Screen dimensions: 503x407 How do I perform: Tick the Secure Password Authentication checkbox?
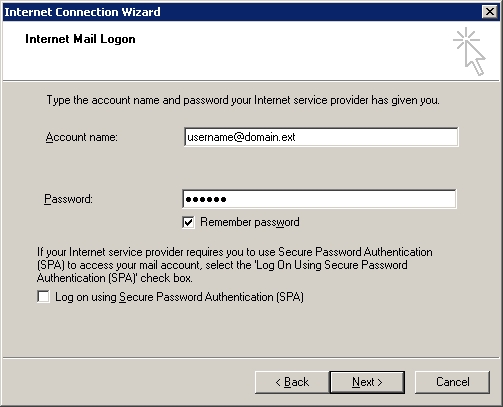43,297
